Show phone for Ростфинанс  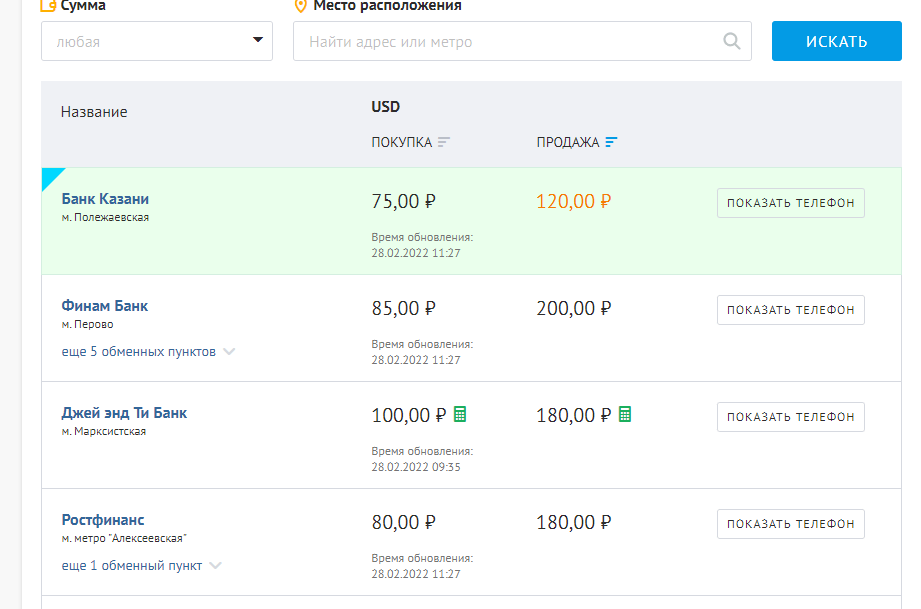(791, 523)
